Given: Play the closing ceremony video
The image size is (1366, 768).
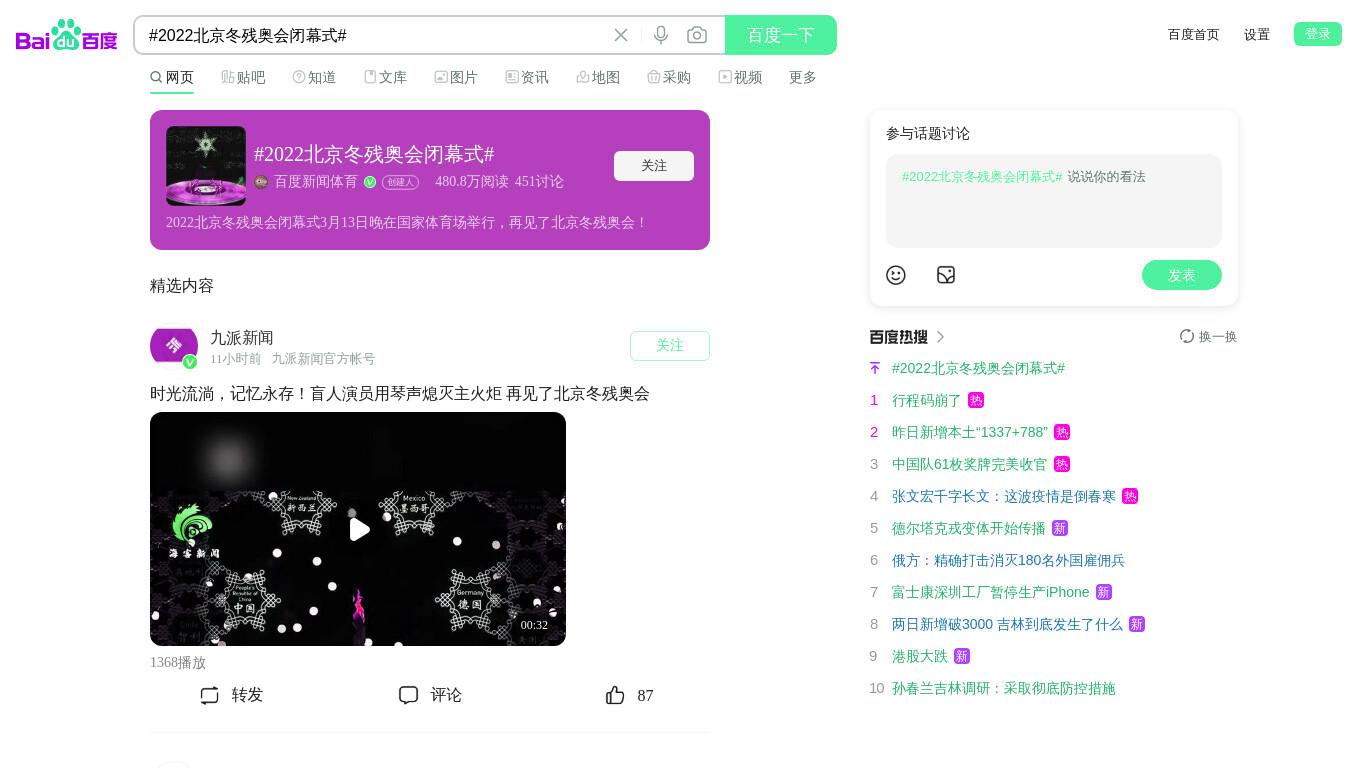Looking at the screenshot, I should pos(358,529).
